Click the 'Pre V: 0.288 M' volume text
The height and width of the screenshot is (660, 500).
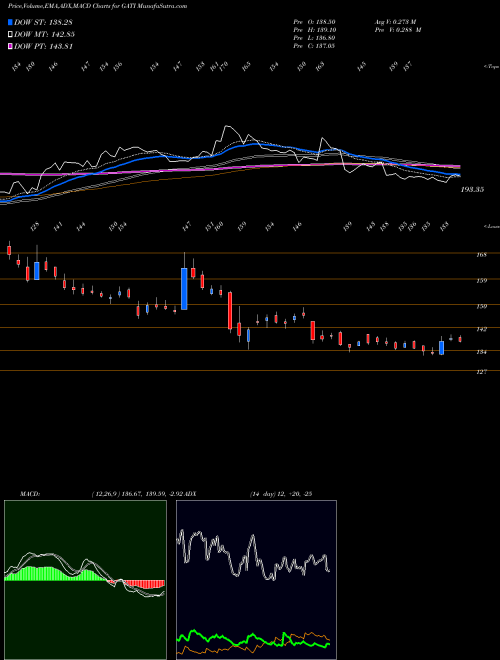coord(398,30)
